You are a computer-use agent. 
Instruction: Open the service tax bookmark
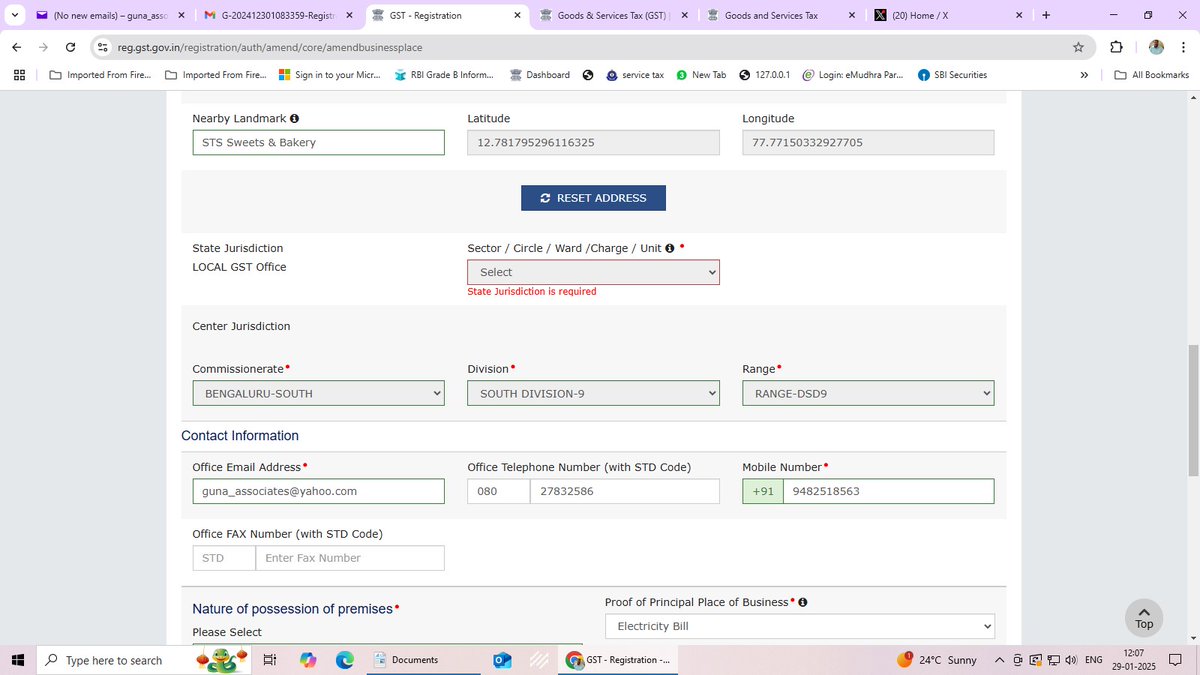click(x=635, y=75)
